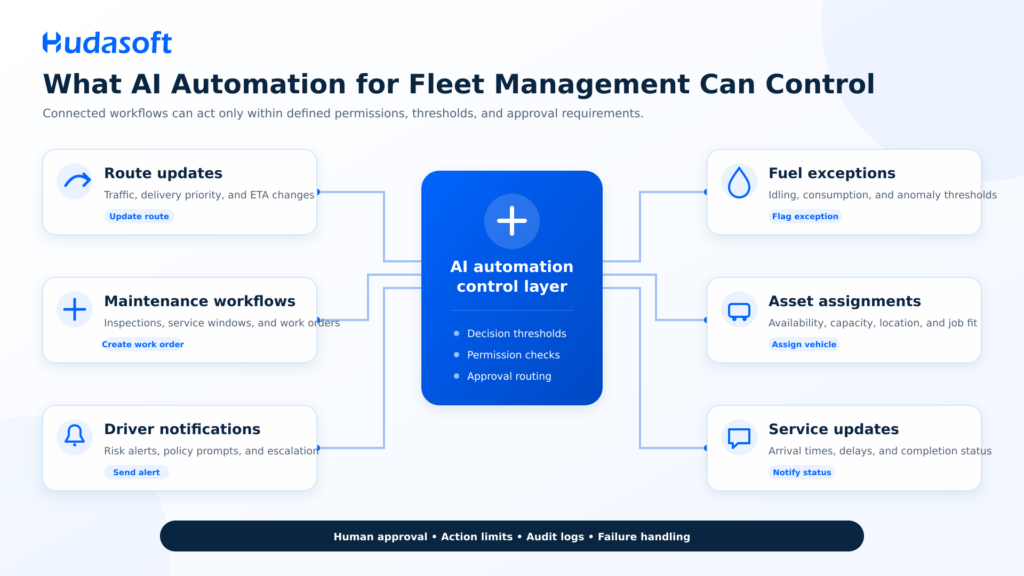
Task: Click the Assign vehicle tag
Action: (804, 344)
